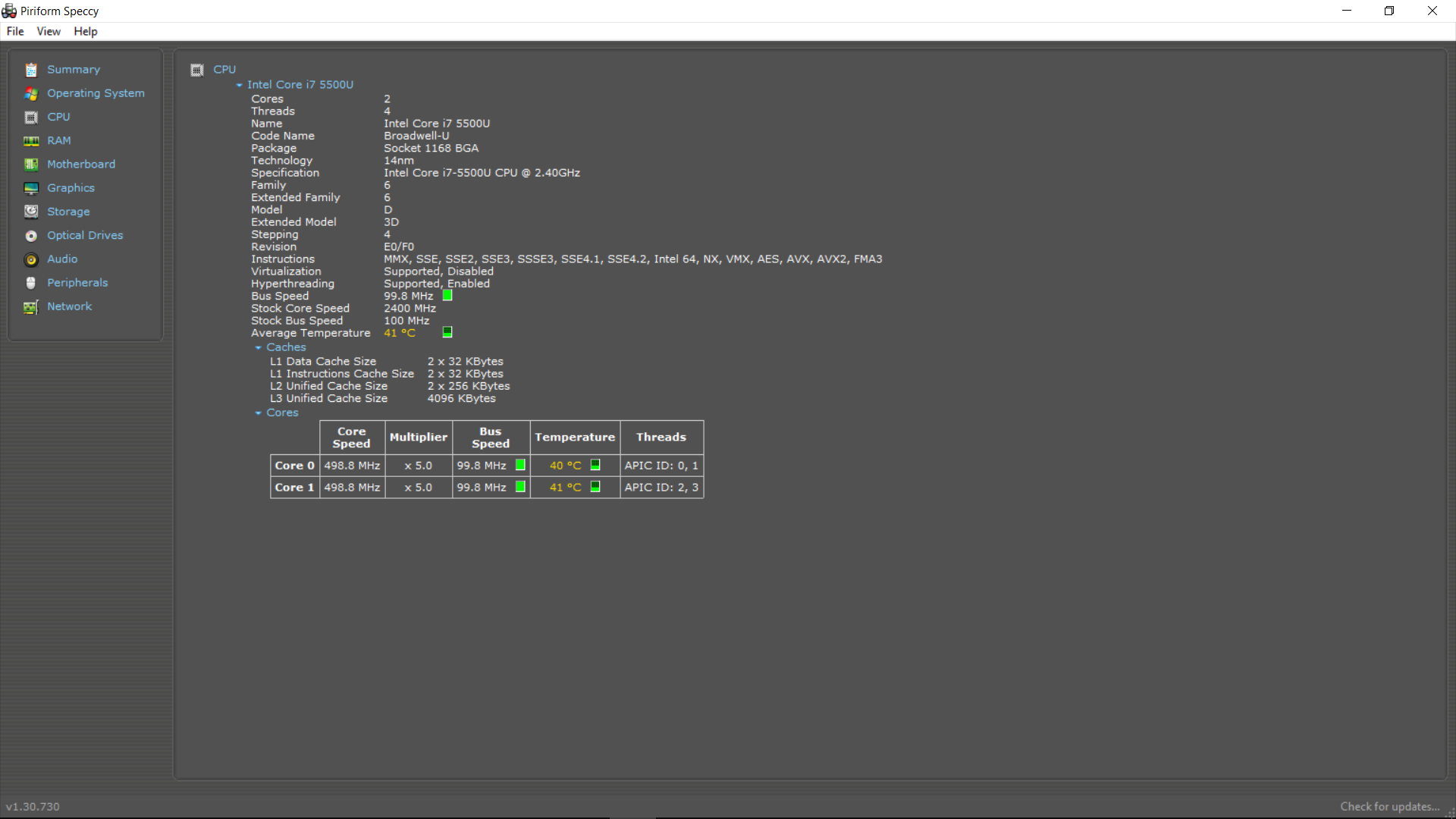The image size is (1456, 819).
Task: Click the CPU section header chip icon
Action: (x=197, y=70)
